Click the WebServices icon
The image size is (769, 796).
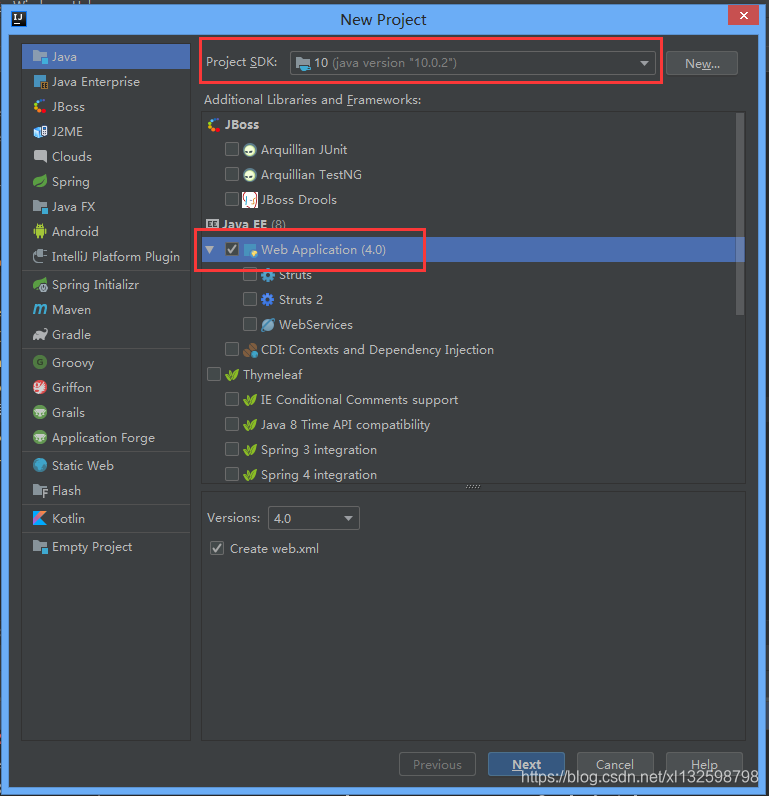(x=268, y=324)
